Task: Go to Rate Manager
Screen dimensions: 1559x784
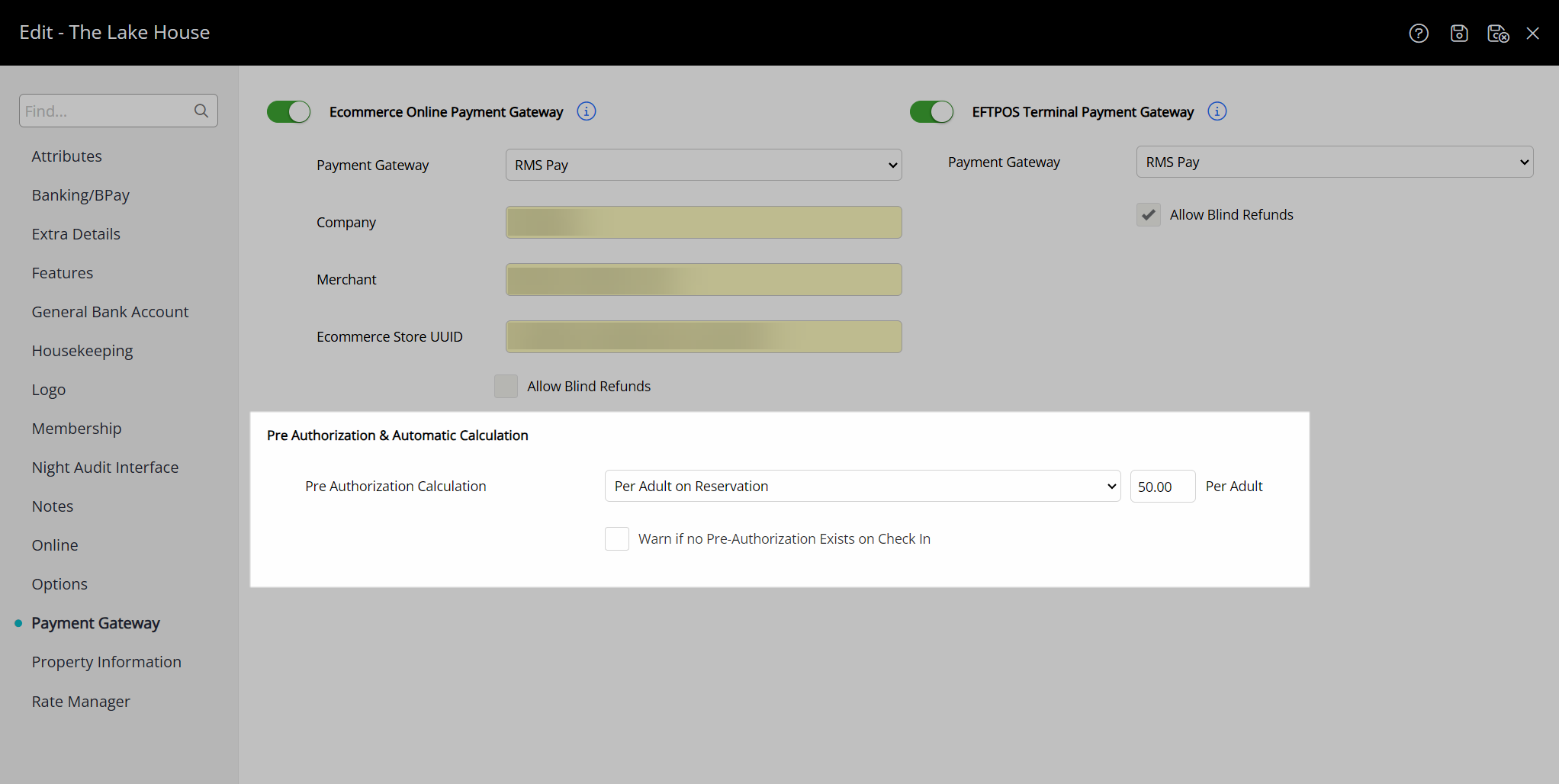Action: click(x=81, y=702)
